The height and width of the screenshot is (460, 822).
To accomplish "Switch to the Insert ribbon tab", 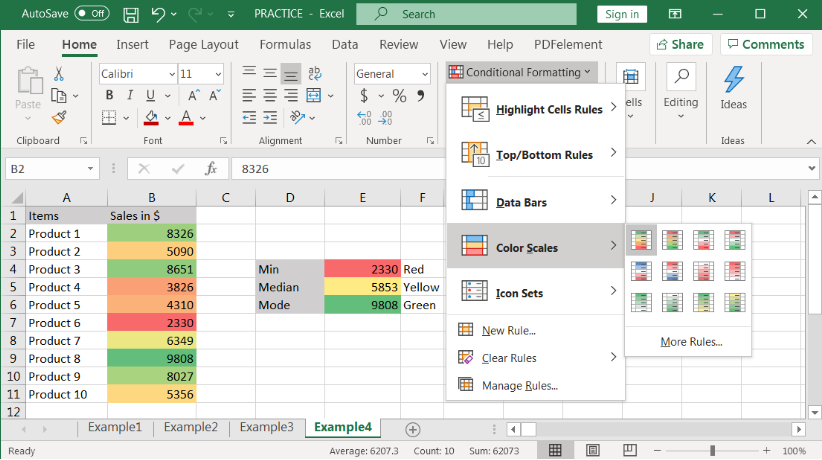I will (132, 45).
